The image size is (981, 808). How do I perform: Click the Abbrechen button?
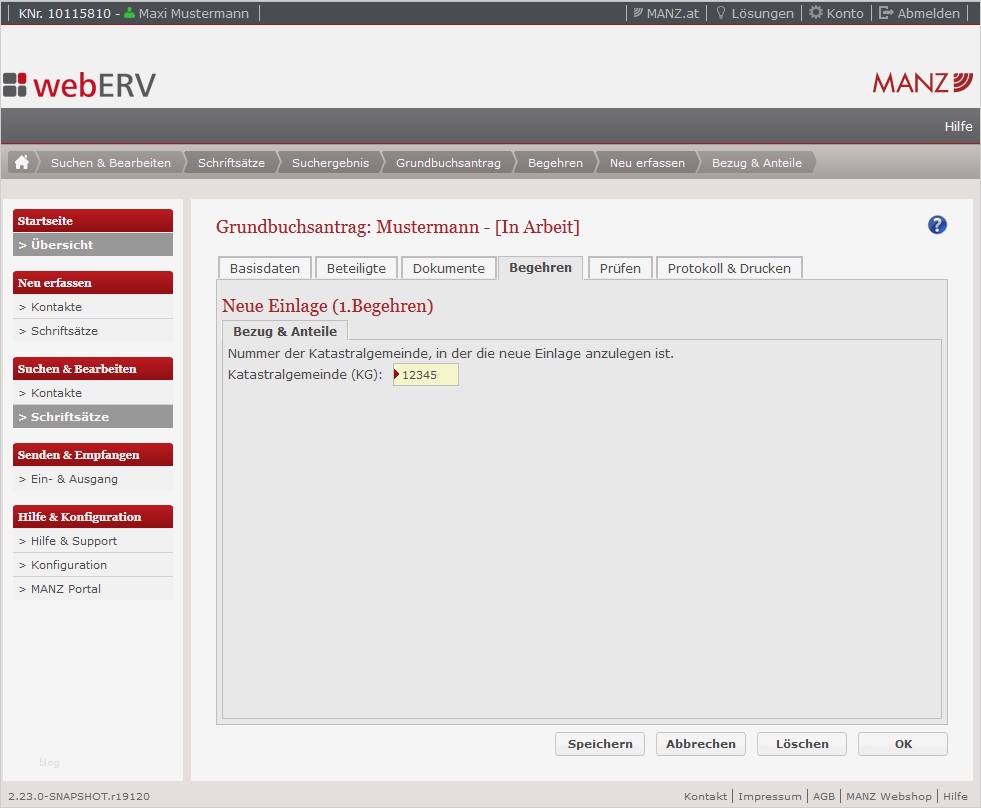tap(701, 744)
